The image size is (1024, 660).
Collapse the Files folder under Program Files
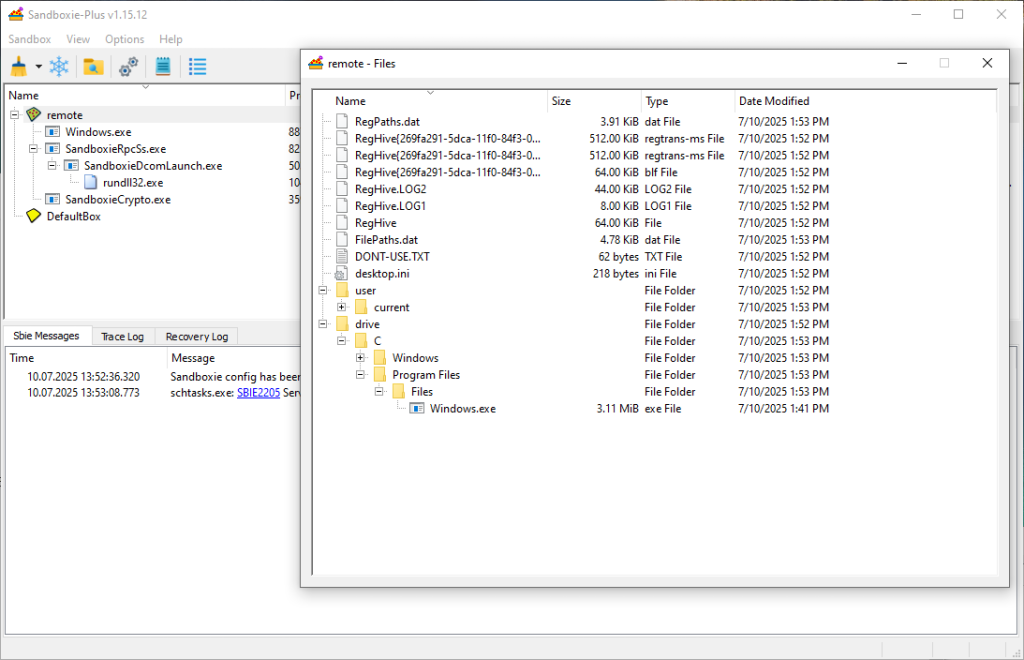coord(379,392)
